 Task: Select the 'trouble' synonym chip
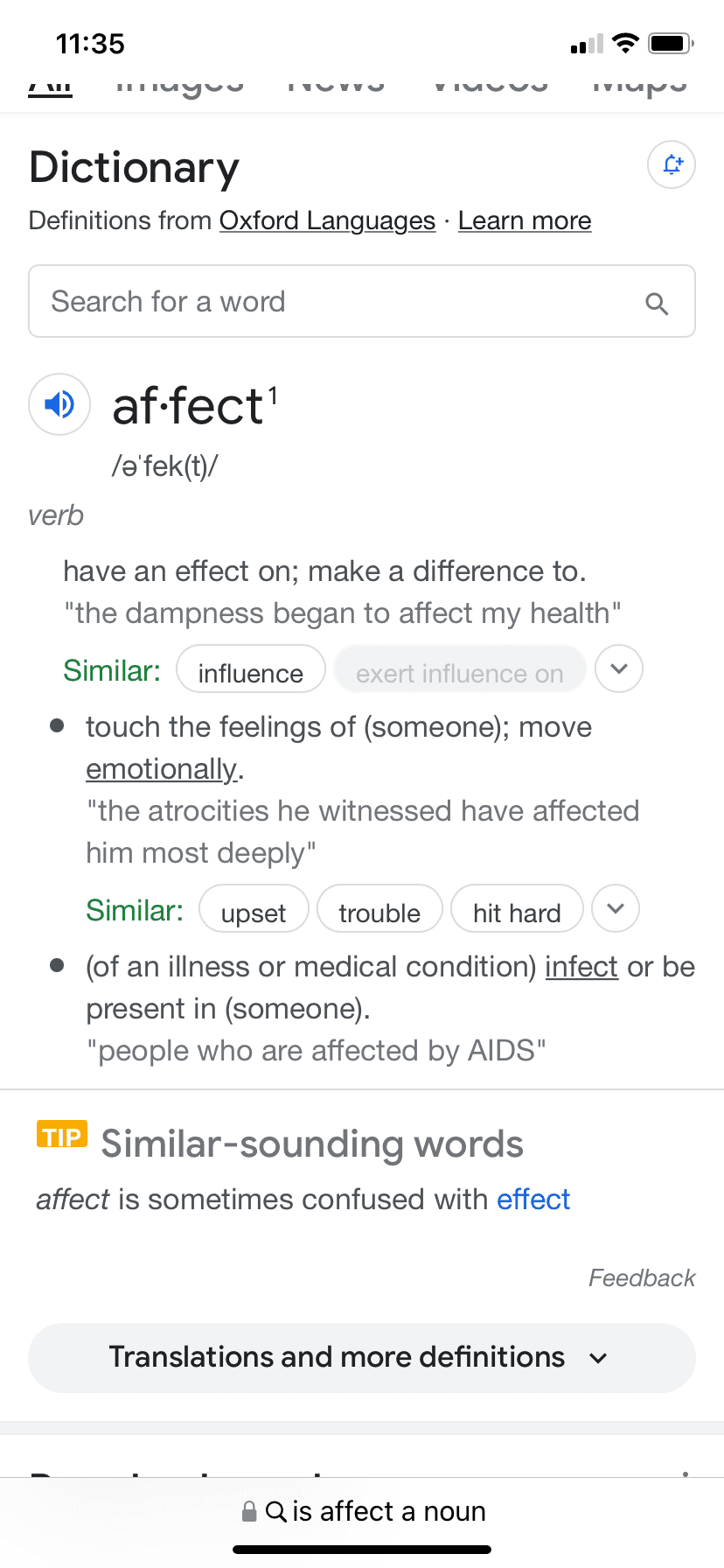(379, 912)
